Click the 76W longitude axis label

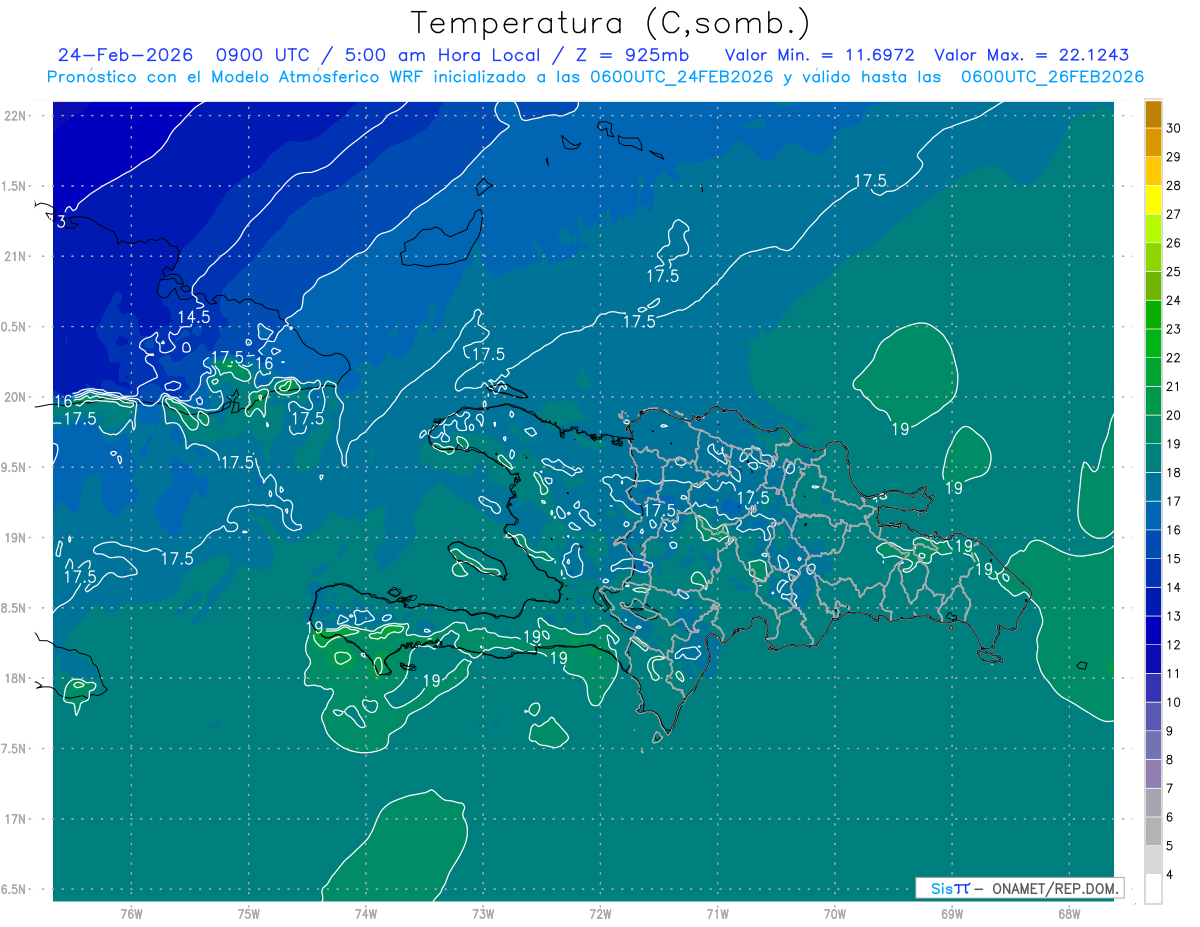pos(131,913)
